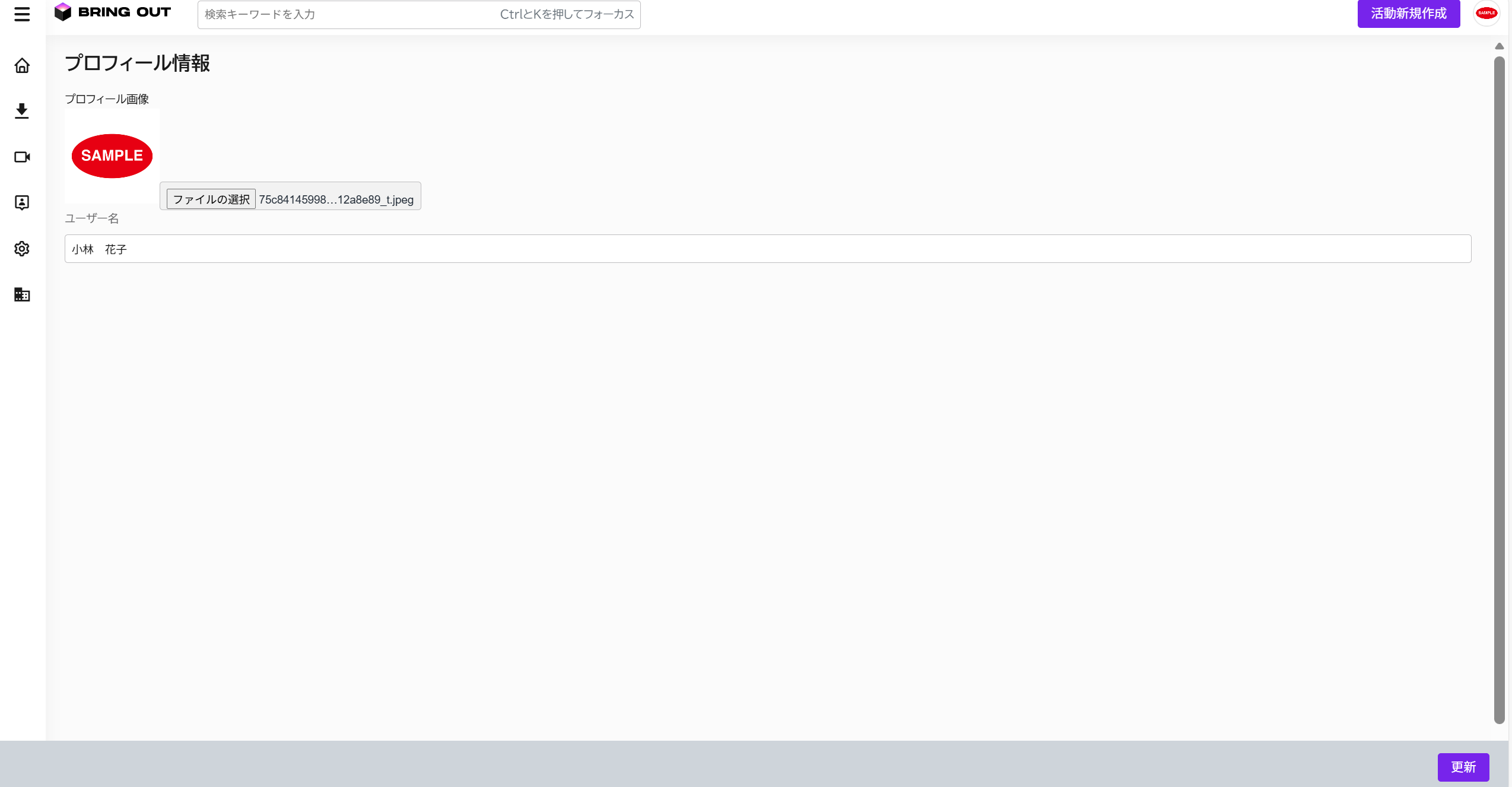Viewport: 1512px width, 787px height.
Task: Click the vertical scrollbar thumb
Action: click(1500, 391)
